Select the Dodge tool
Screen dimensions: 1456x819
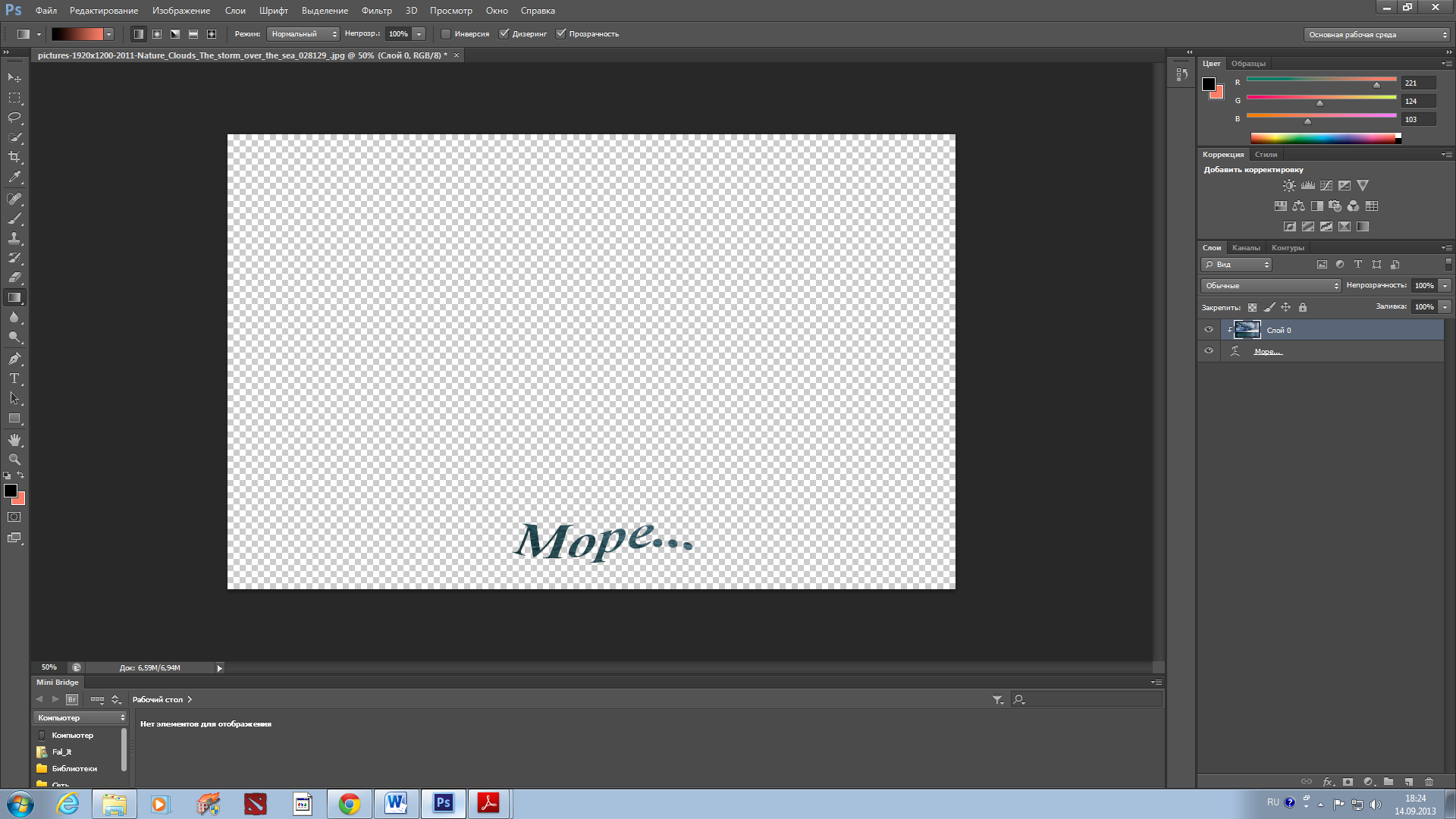14,337
